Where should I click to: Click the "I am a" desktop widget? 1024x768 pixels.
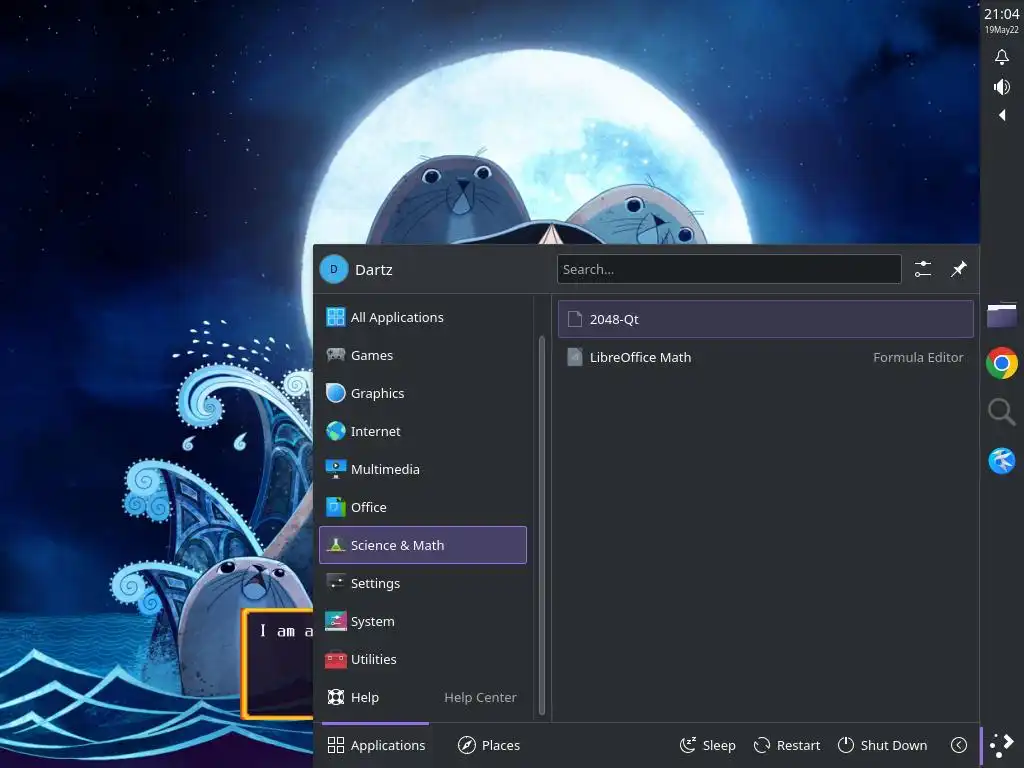click(278, 664)
